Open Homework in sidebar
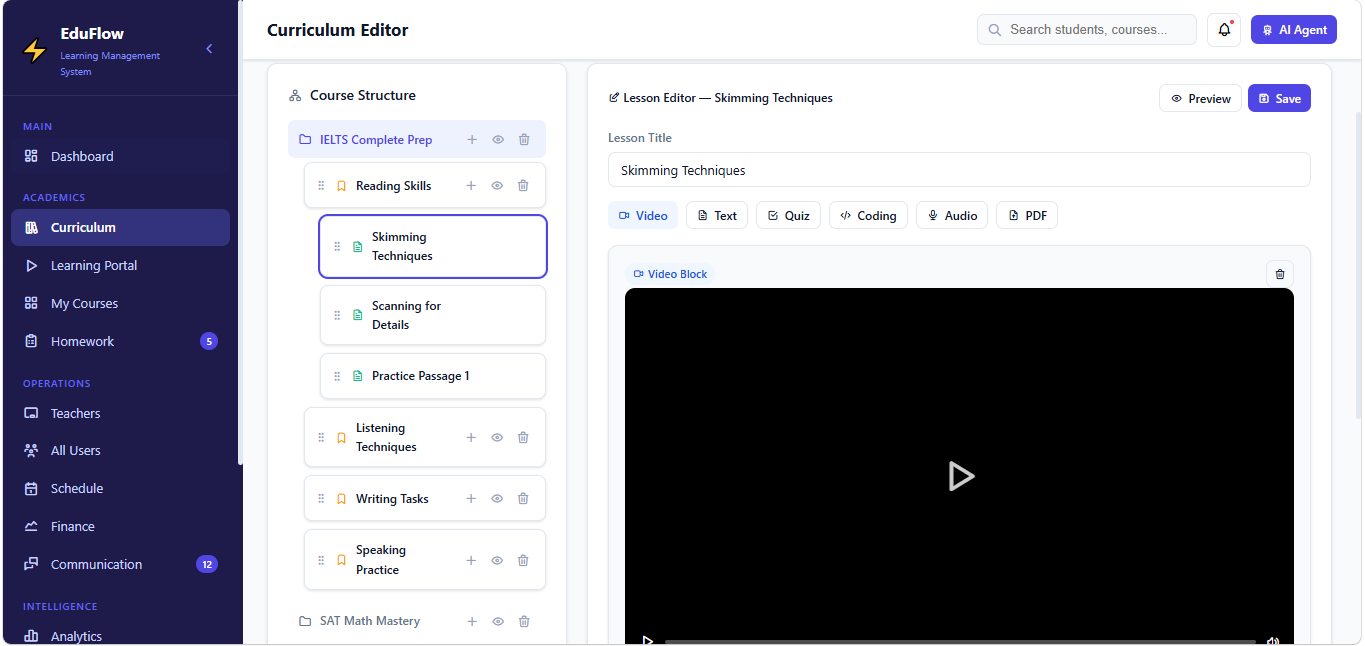The image size is (1365, 646). click(120, 341)
